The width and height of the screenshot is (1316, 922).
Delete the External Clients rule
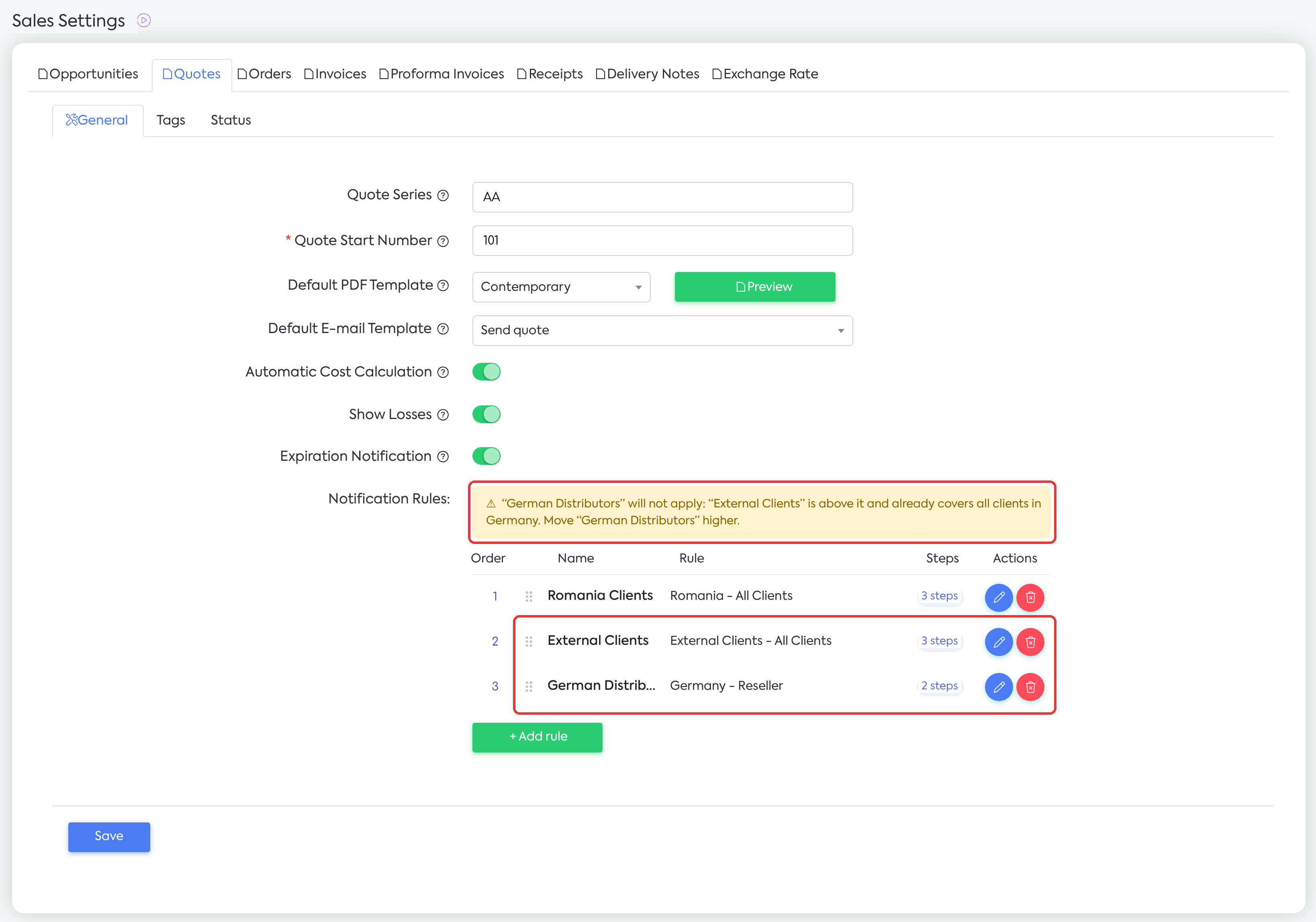pos(1030,642)
